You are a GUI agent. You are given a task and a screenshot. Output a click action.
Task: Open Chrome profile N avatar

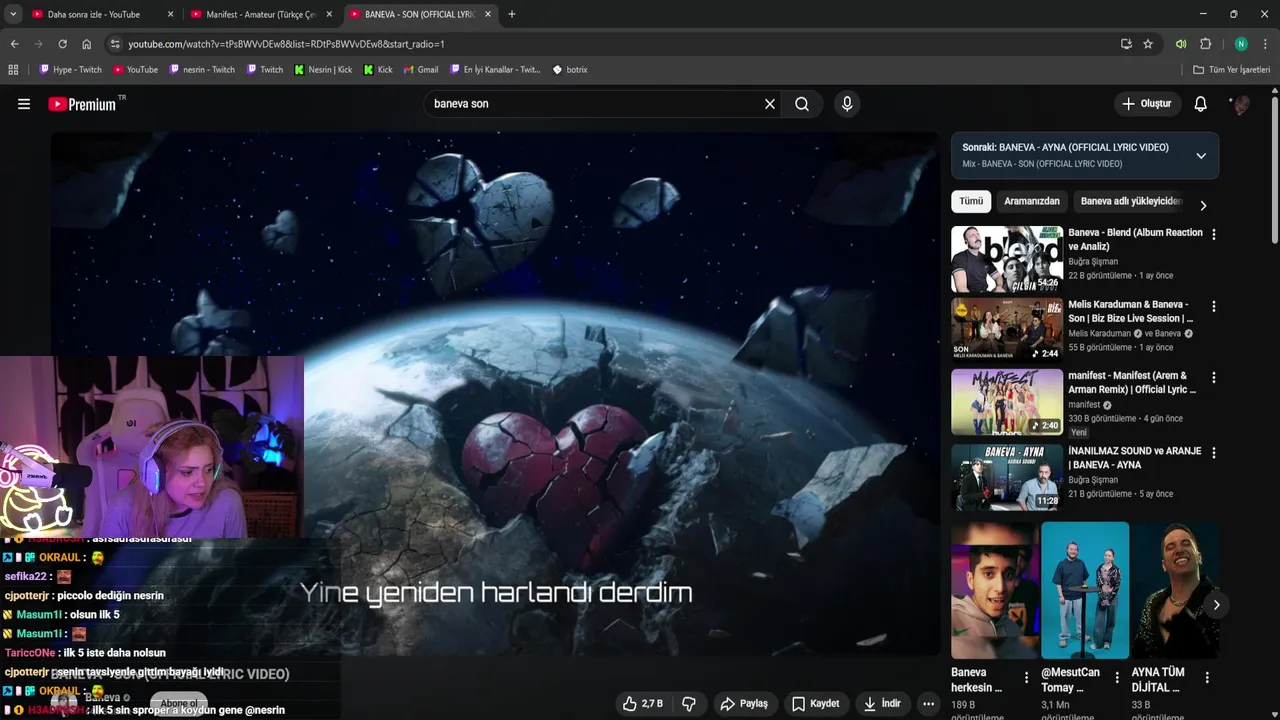[x=1241, y=44]
